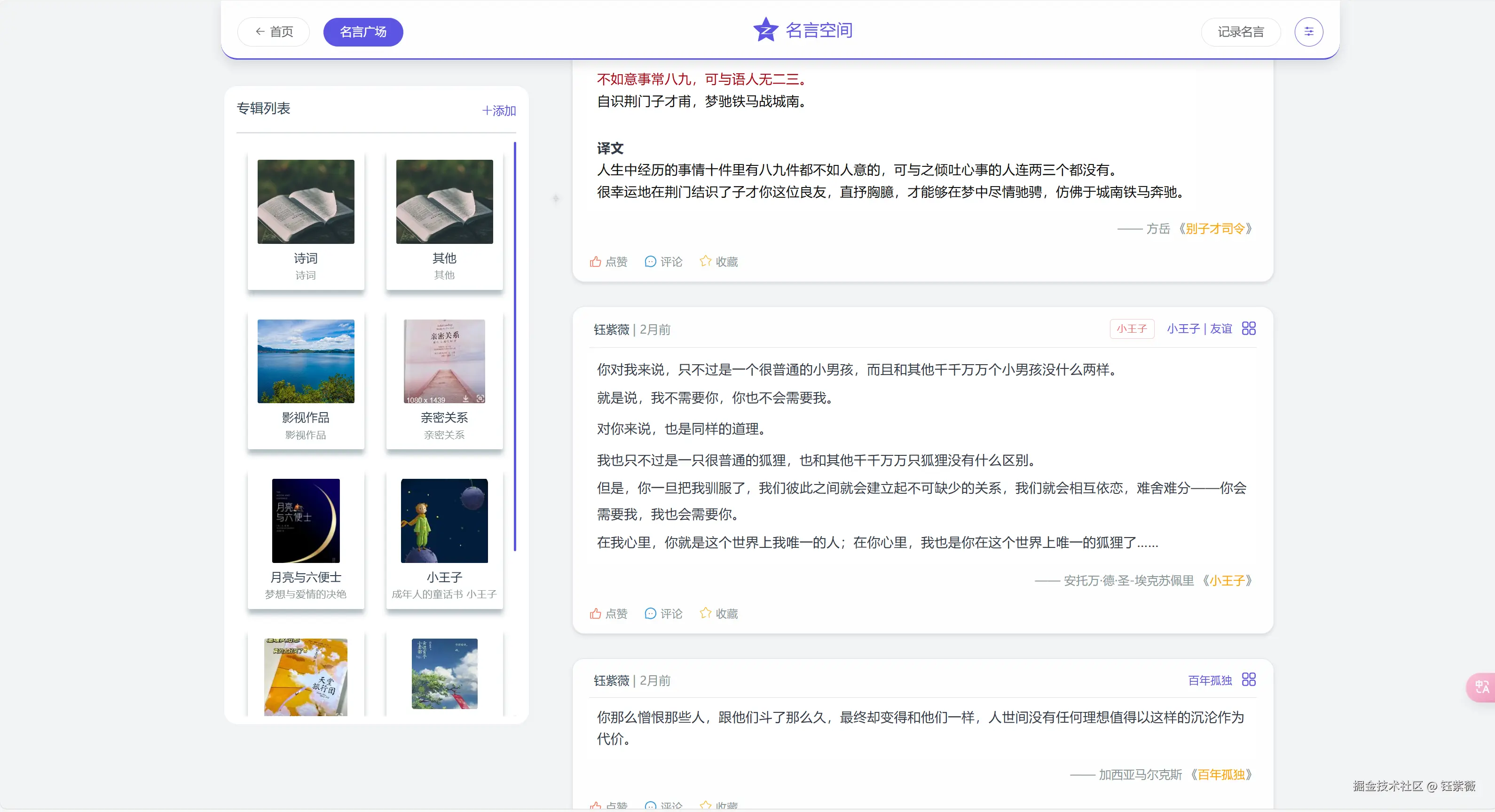The width and height of the screenshot is (1495, 812).
Task: Click 添加 to add a new album
Action: pyautogui.click(x=498, y=110)
